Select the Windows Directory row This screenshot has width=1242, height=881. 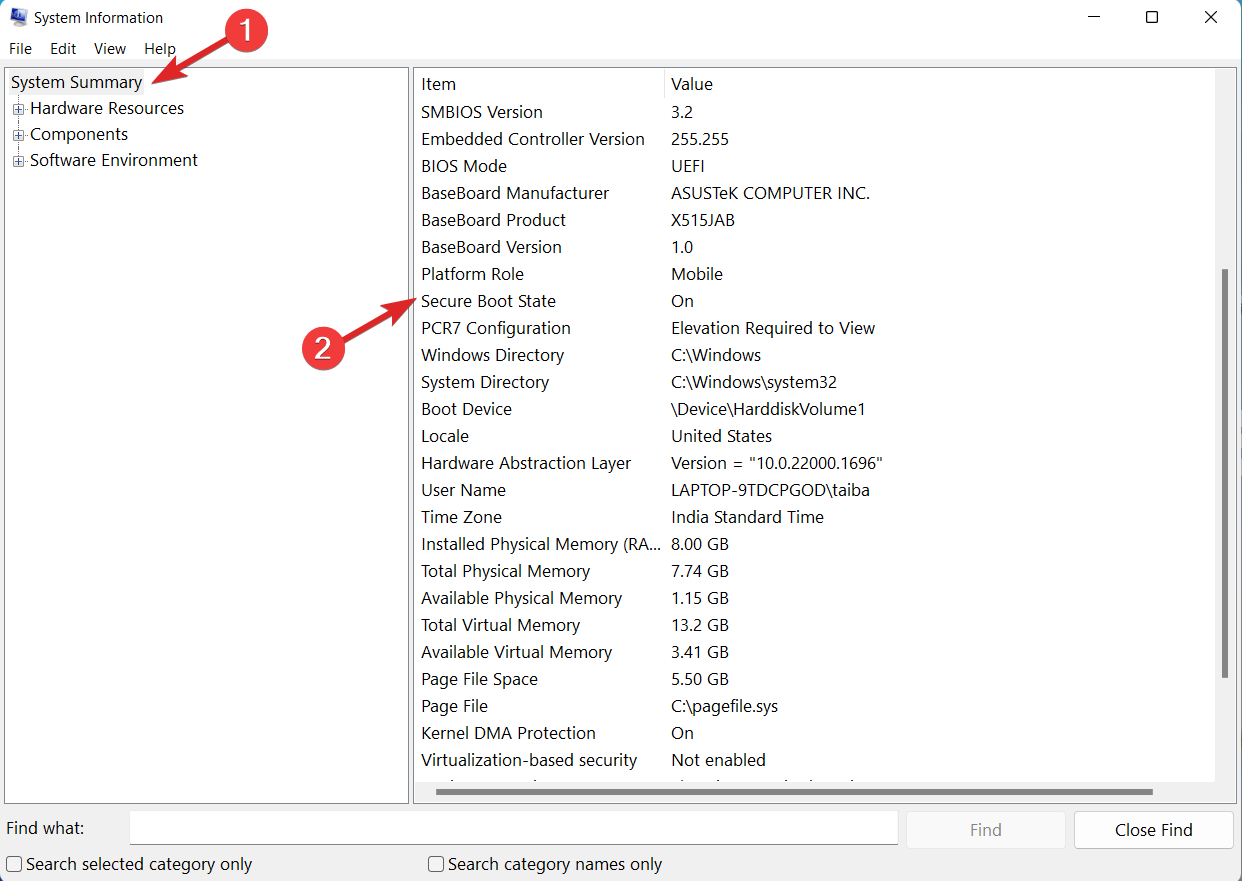point(815,355)
